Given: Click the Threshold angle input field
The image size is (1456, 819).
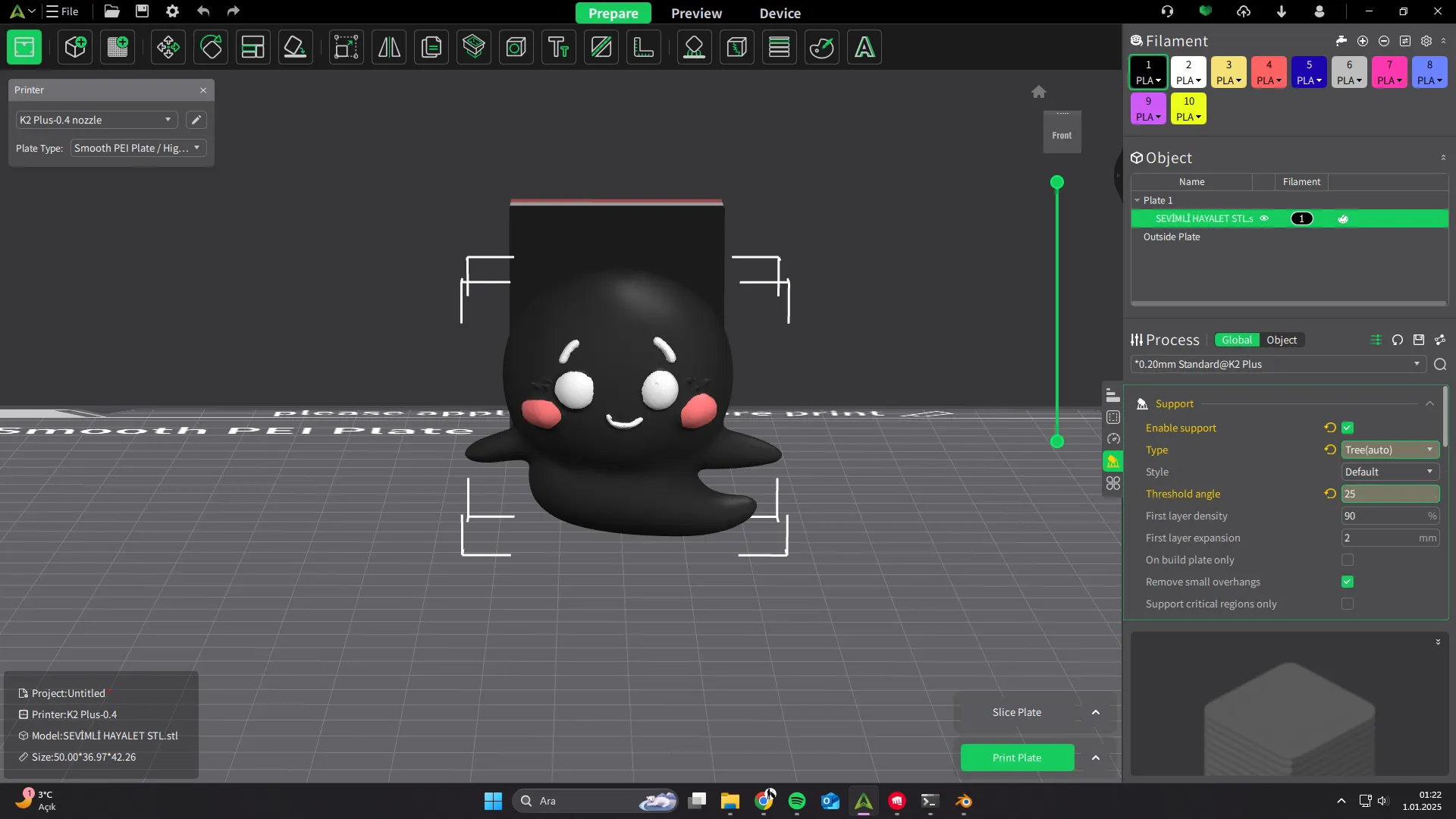Looking at the screenshot, I should 1389,494.
